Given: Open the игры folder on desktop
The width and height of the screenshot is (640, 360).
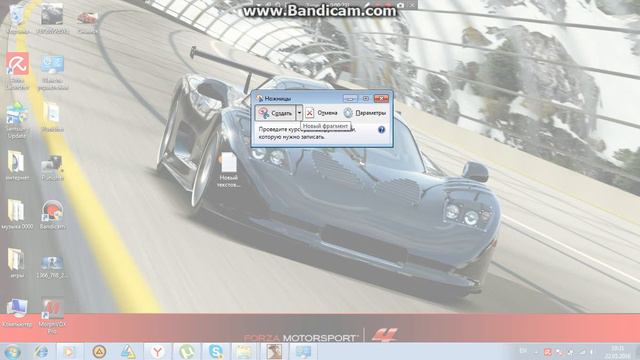Looking at the screenshot, I should 17,263.
